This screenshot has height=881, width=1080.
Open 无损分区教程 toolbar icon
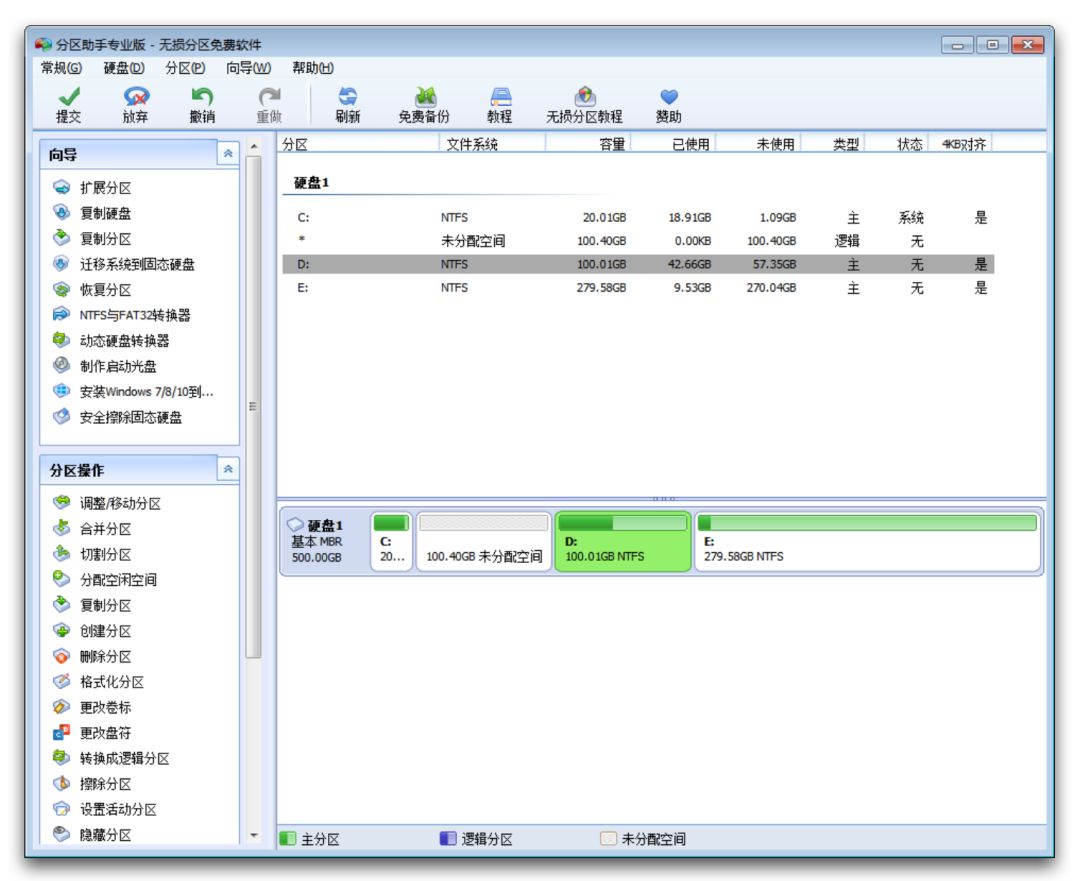[x=585, y=97]
